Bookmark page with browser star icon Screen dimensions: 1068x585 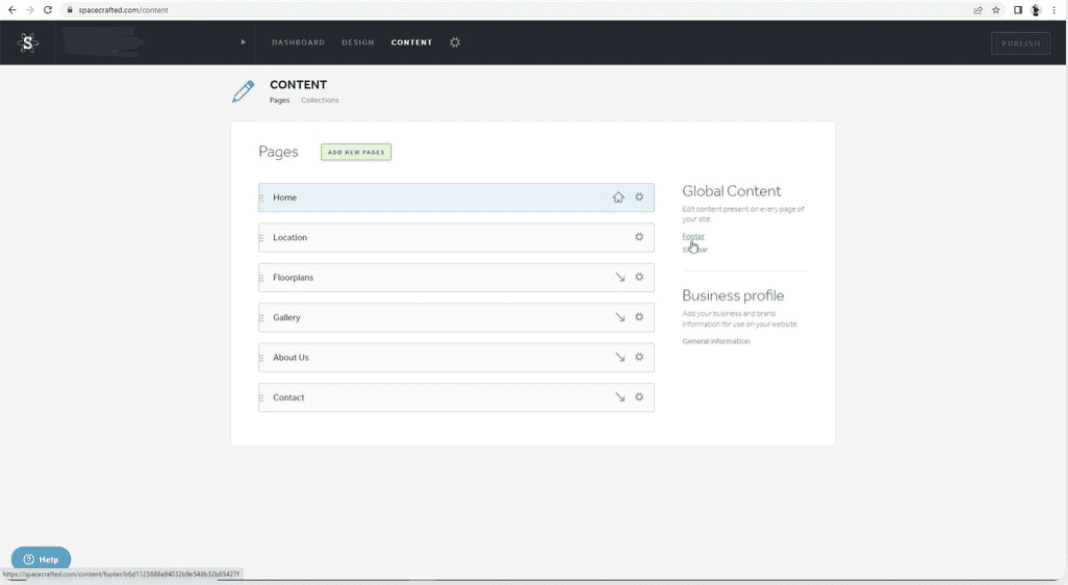point(996,10)
